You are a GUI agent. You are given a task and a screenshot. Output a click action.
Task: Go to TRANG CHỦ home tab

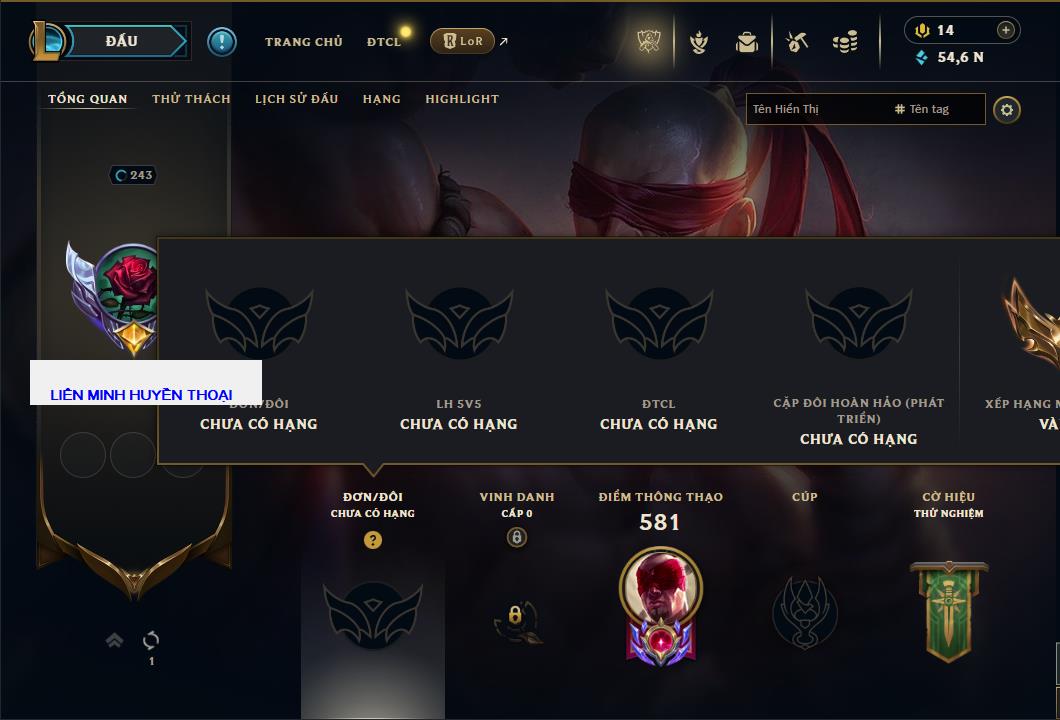tap(304, 42)
